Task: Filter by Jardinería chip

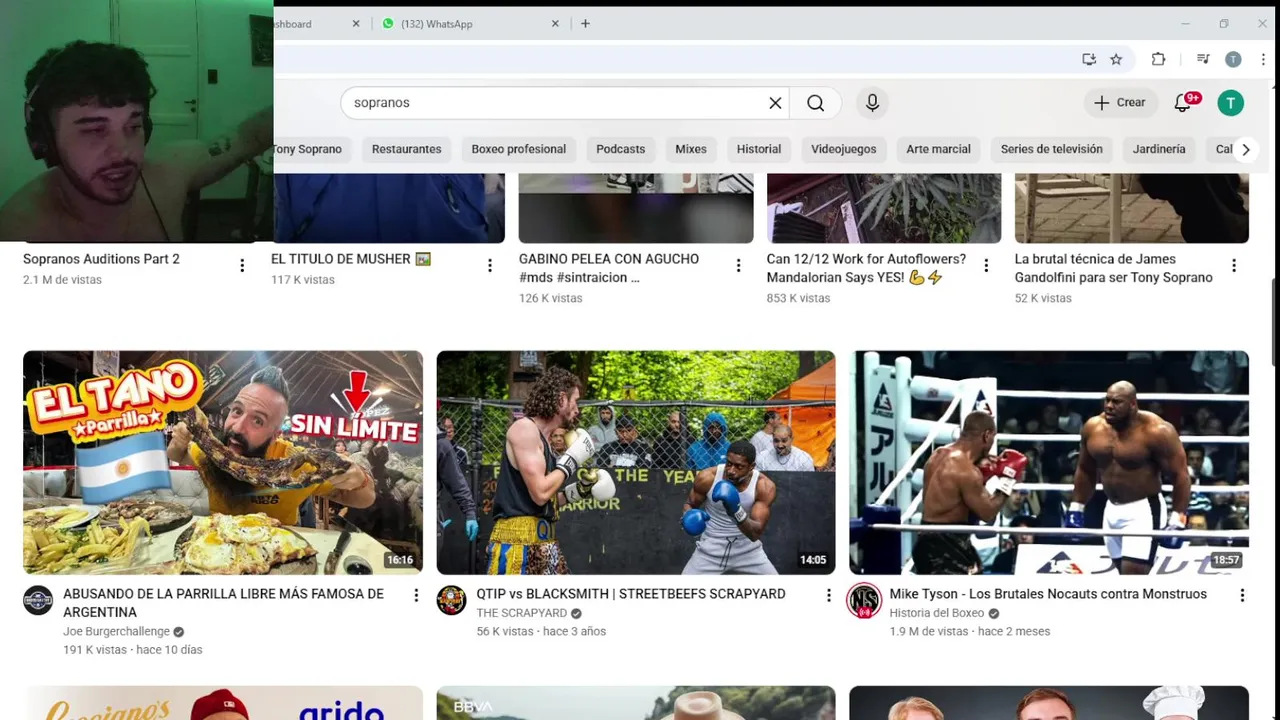Action: point(1158,149)
